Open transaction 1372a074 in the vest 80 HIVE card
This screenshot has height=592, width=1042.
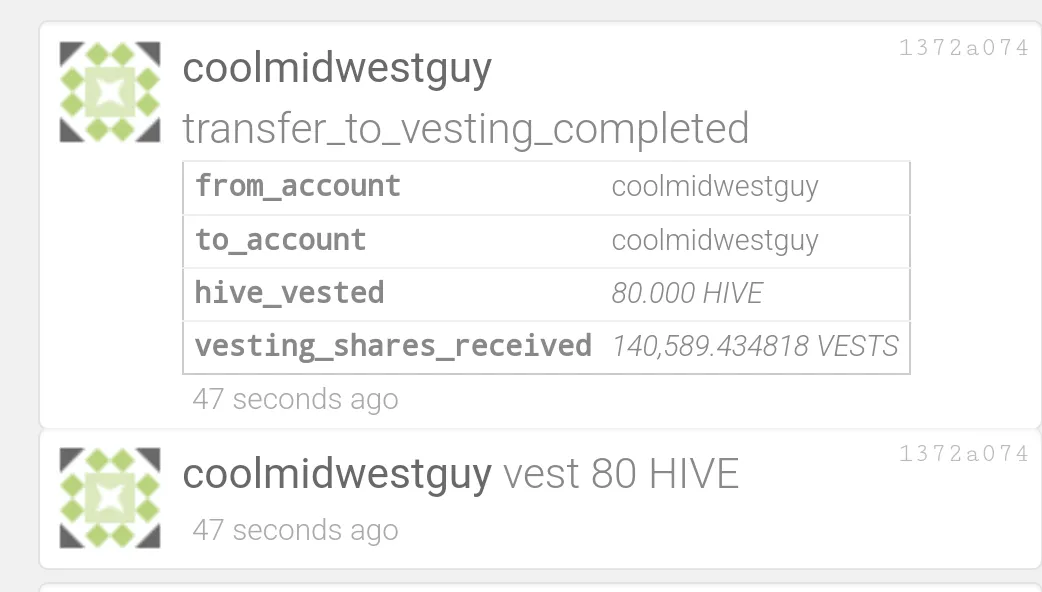(963, 454)
